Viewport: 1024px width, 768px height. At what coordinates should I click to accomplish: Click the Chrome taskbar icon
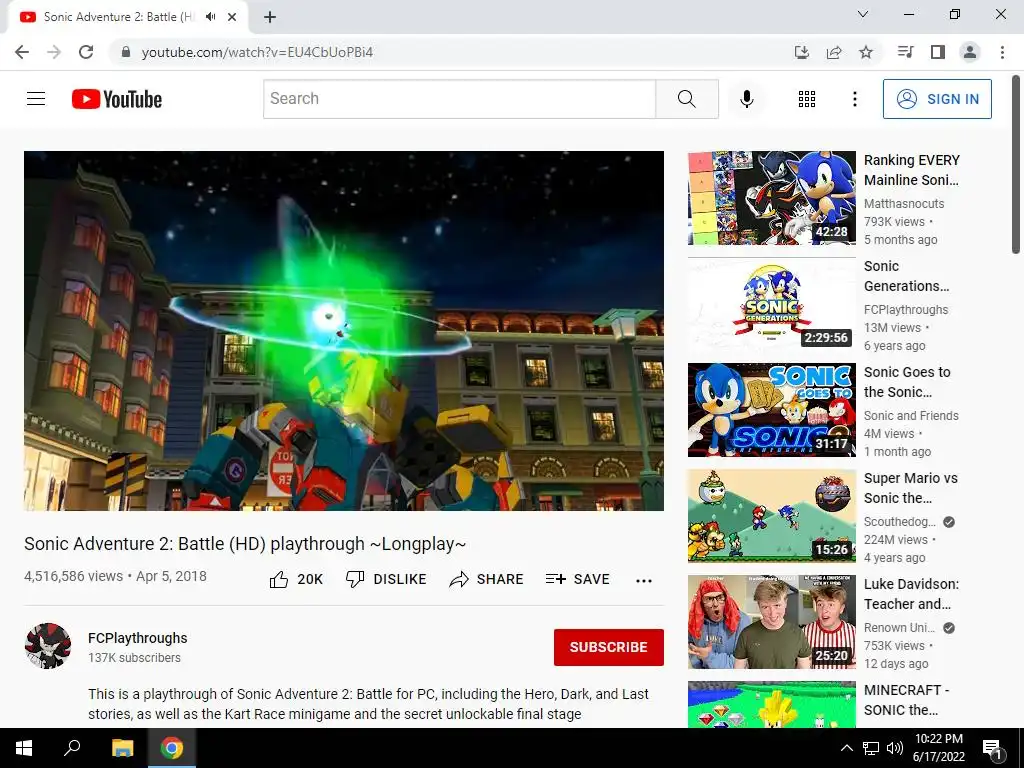(172, 748)
